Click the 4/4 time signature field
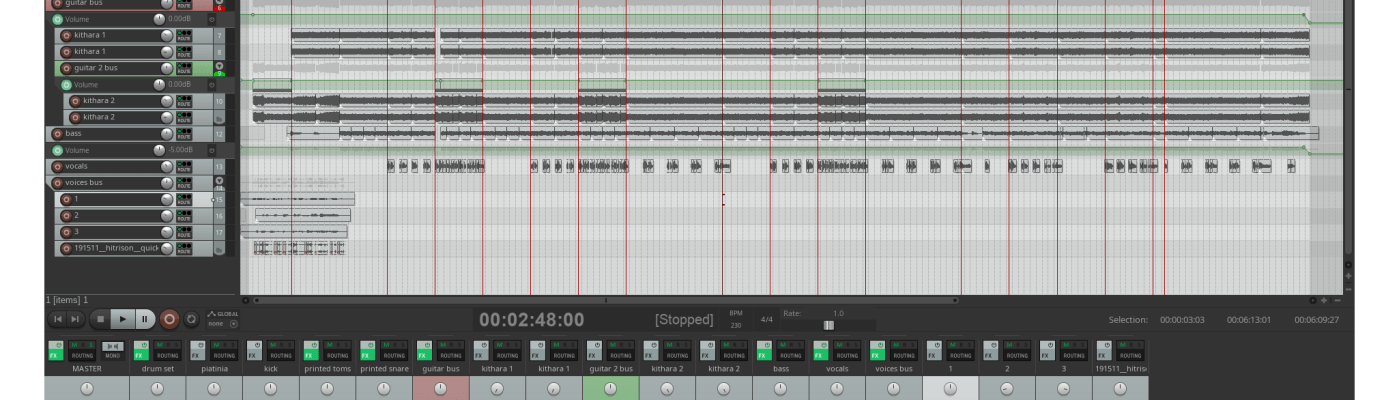1399x400 pixels. point(766,320)
